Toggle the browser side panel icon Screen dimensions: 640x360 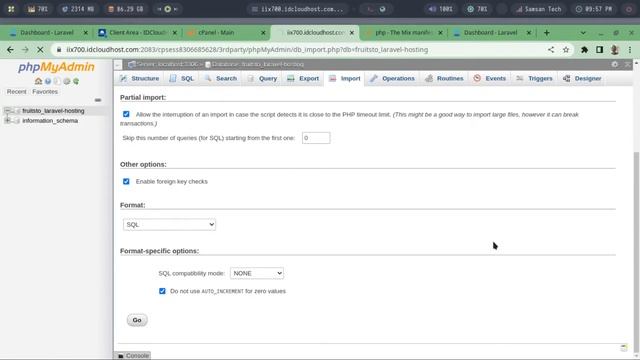click(x=599, y=49)
